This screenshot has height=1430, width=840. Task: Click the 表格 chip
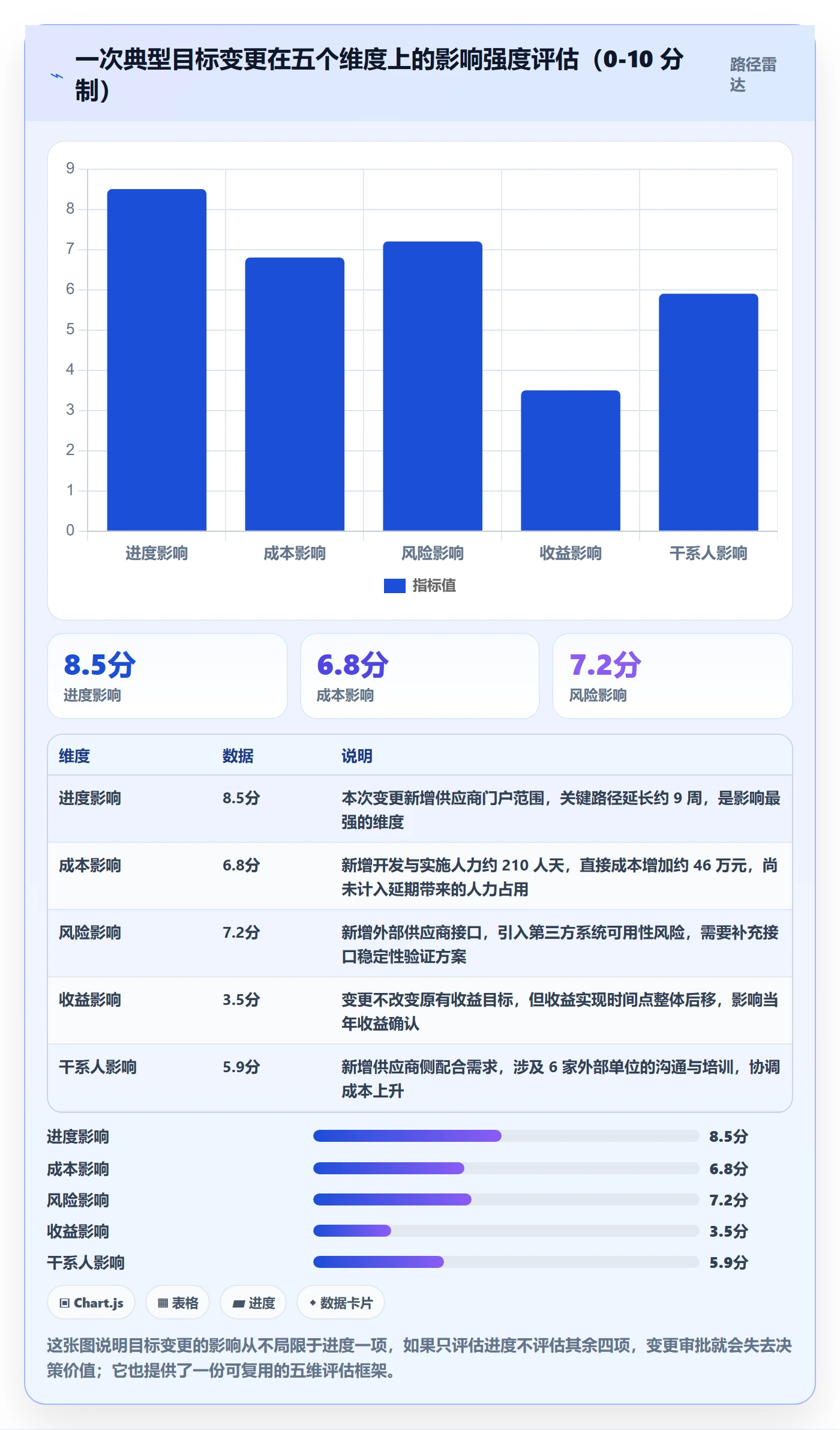coord(178,1303)
